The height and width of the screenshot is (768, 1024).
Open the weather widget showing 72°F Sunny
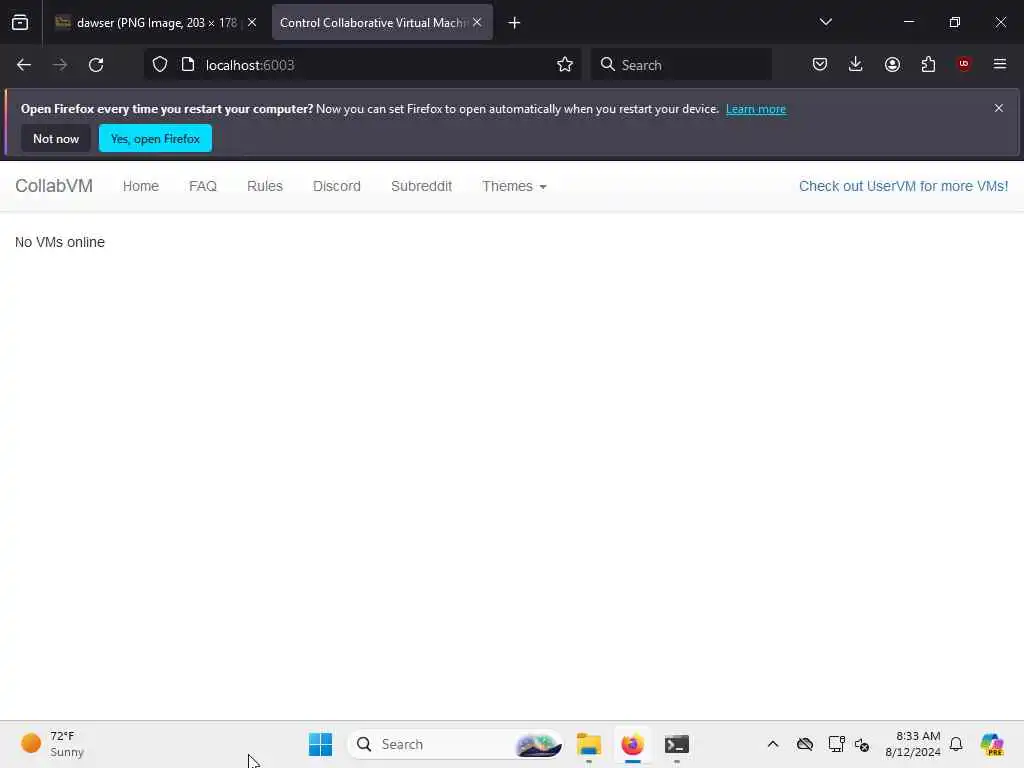[53, 744]
